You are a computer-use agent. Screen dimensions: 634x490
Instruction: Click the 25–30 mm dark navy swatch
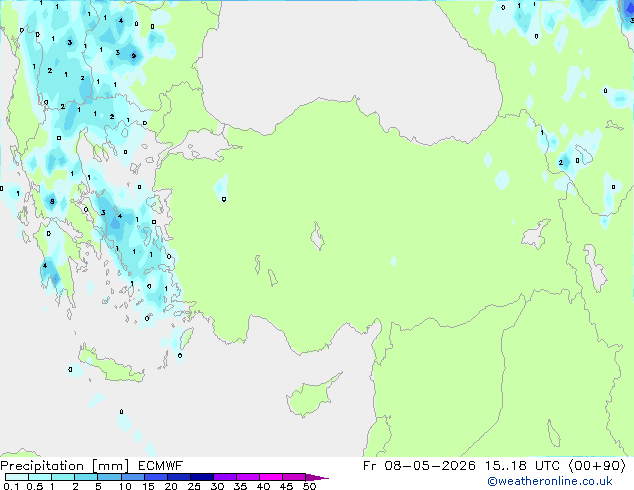201,477
